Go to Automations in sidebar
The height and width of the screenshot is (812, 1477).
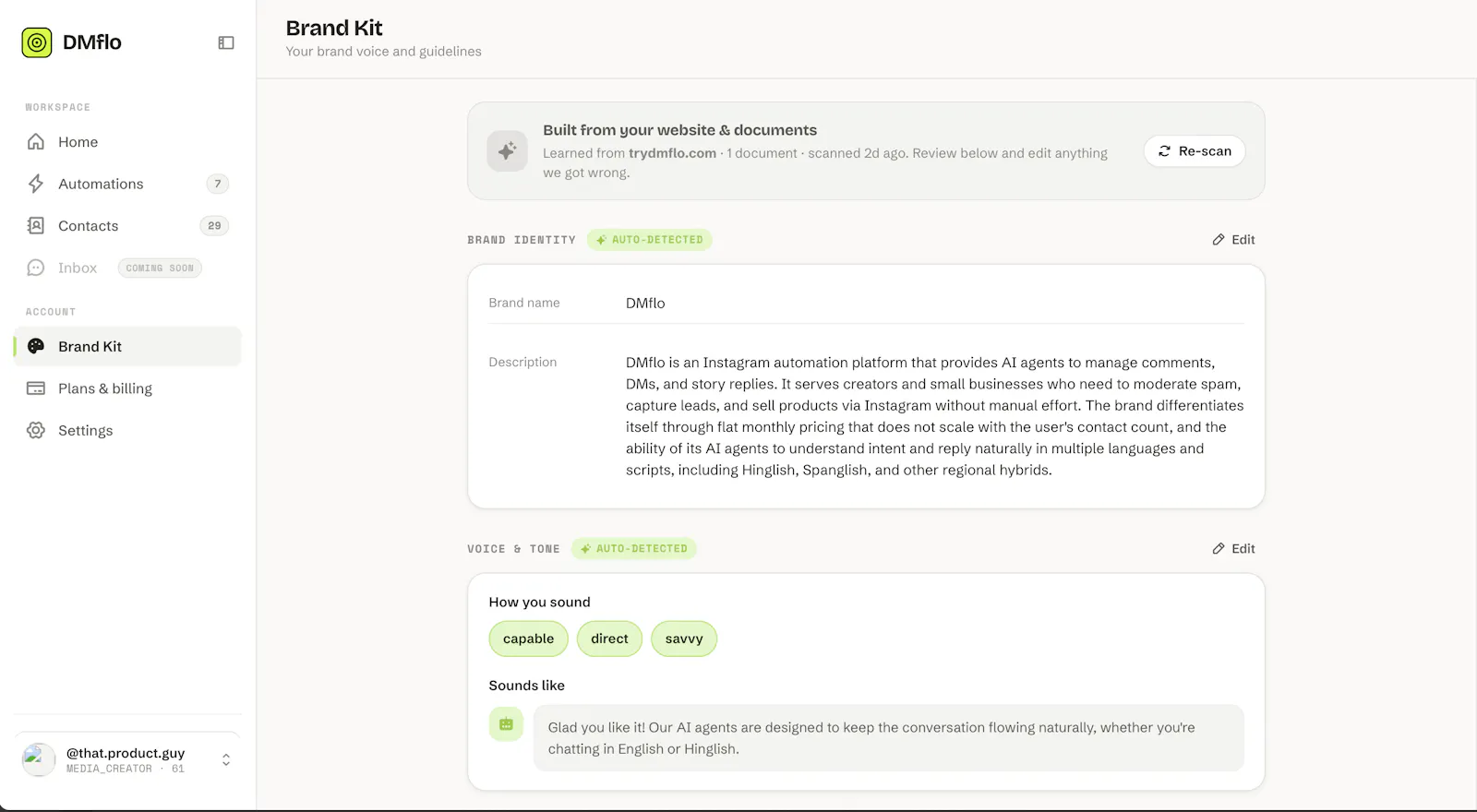(x=127, y=184)
